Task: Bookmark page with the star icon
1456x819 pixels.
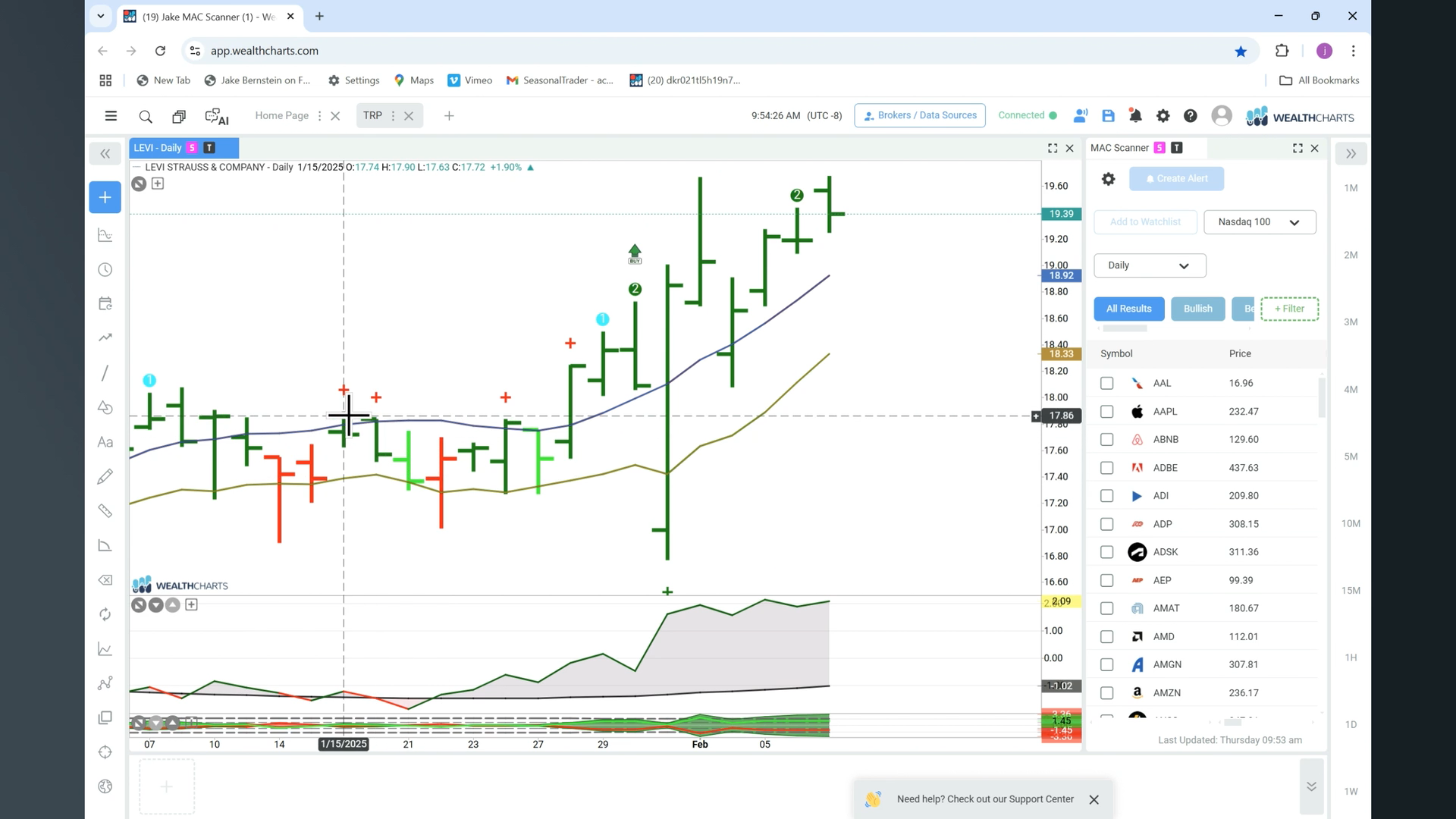Action: (1241, 51)
